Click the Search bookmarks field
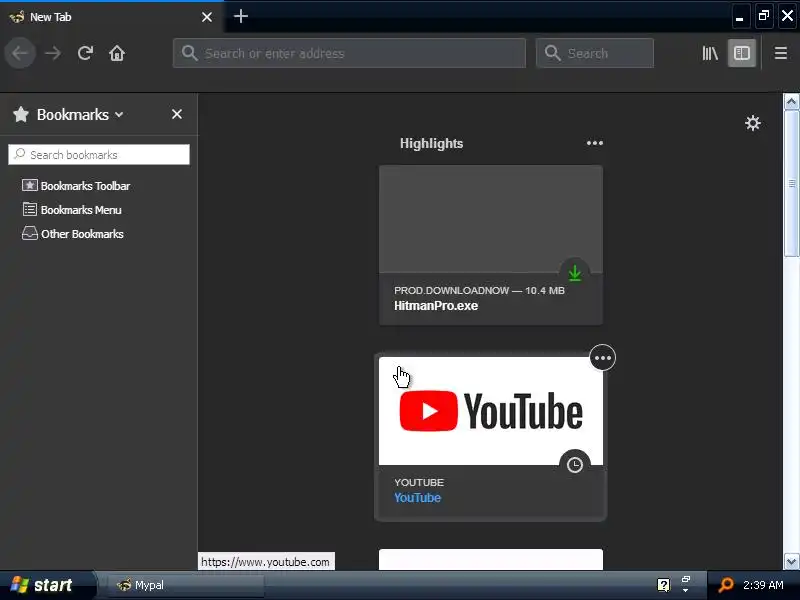Screen dimensions: 800x600 [x=99, y=155]
